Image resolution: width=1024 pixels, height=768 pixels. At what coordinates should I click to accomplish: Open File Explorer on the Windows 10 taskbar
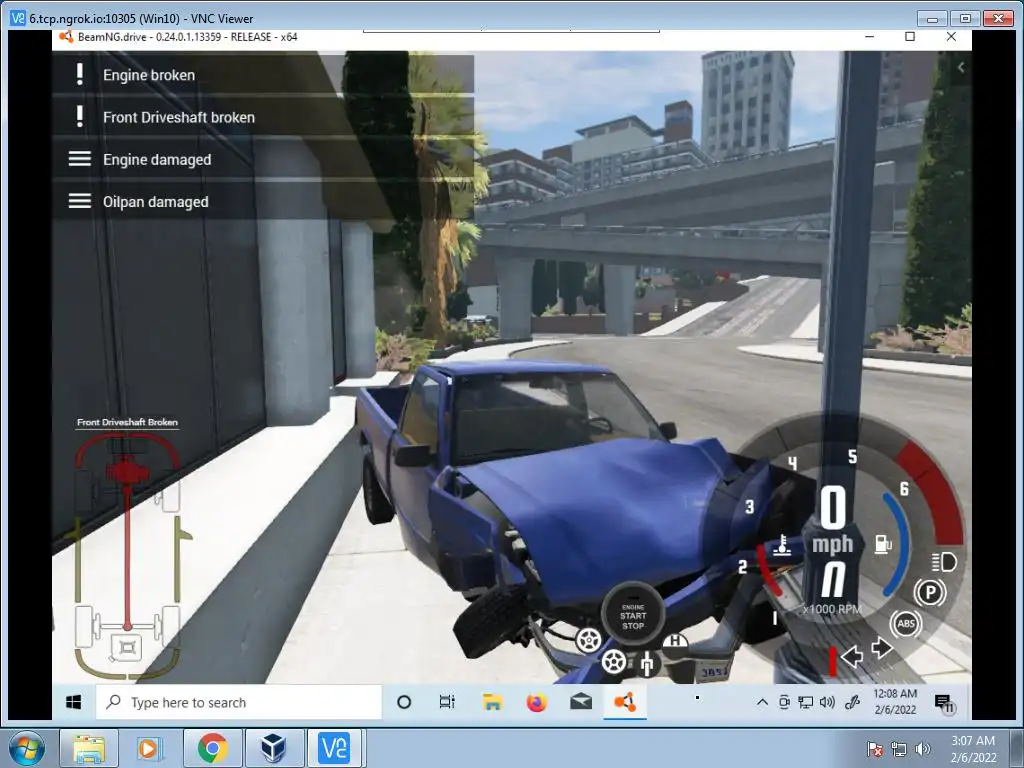coord(492,702)
